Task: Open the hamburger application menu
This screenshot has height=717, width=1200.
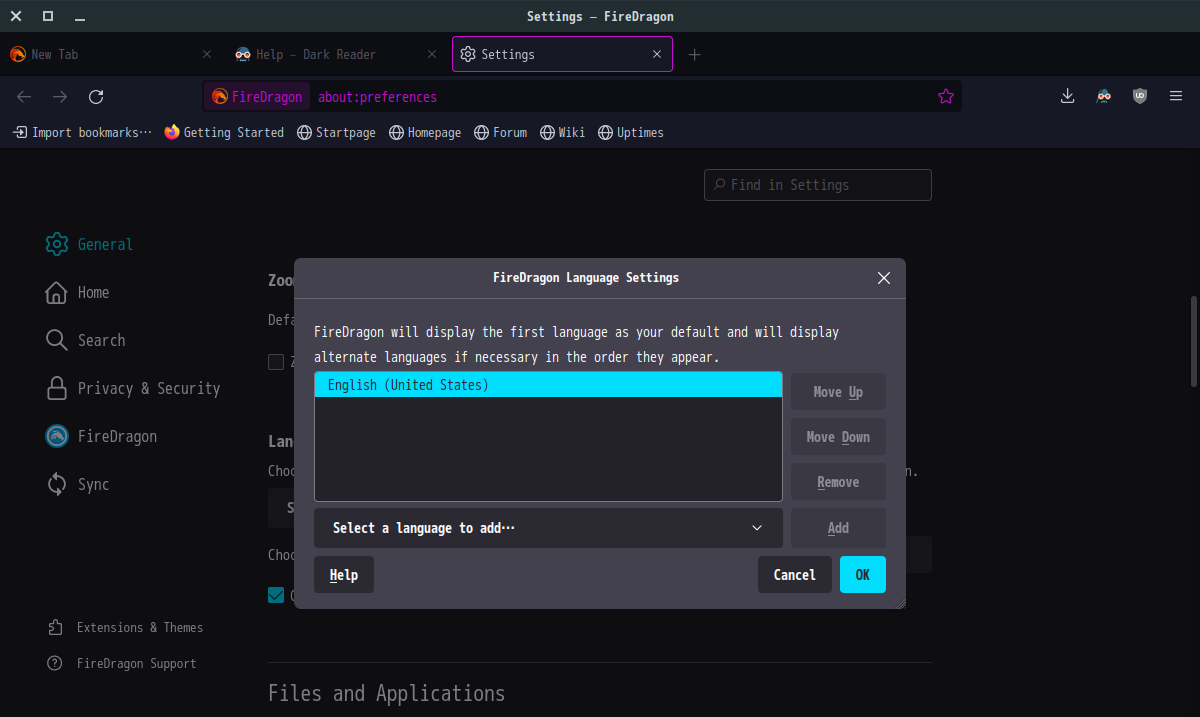Action: coord(1176,96)
